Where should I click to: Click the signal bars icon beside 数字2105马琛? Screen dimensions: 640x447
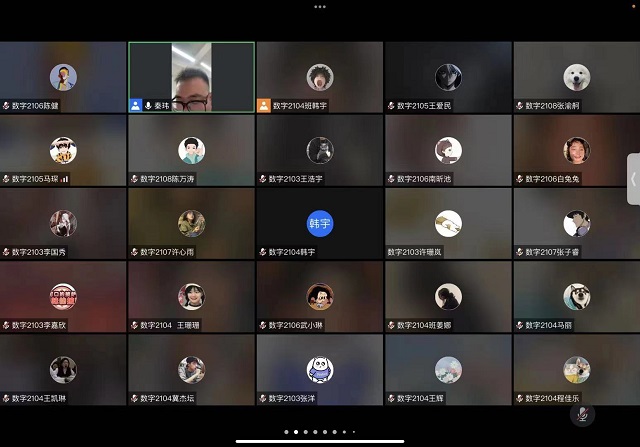click(65, 179)
